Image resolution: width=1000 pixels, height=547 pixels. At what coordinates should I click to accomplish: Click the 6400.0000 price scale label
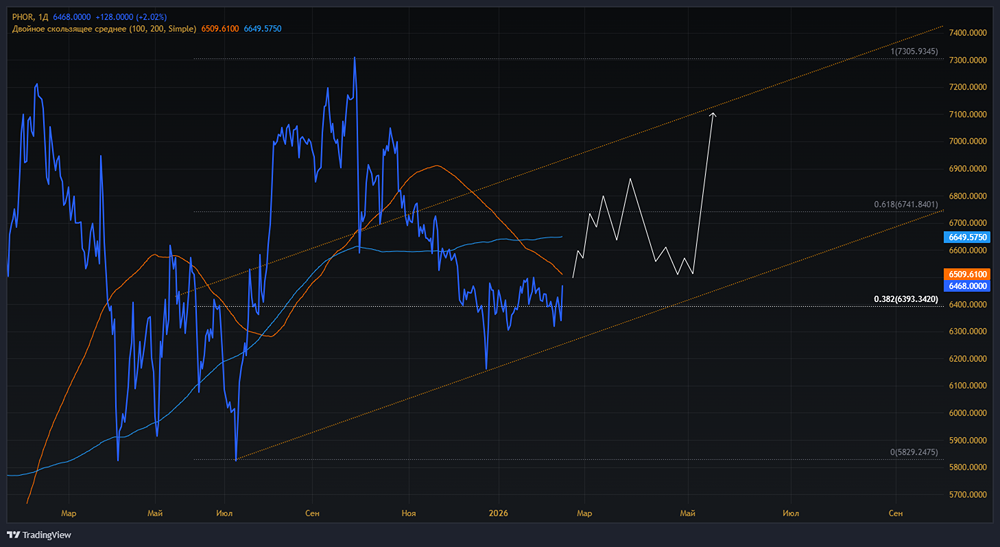[x=967, y=304]
